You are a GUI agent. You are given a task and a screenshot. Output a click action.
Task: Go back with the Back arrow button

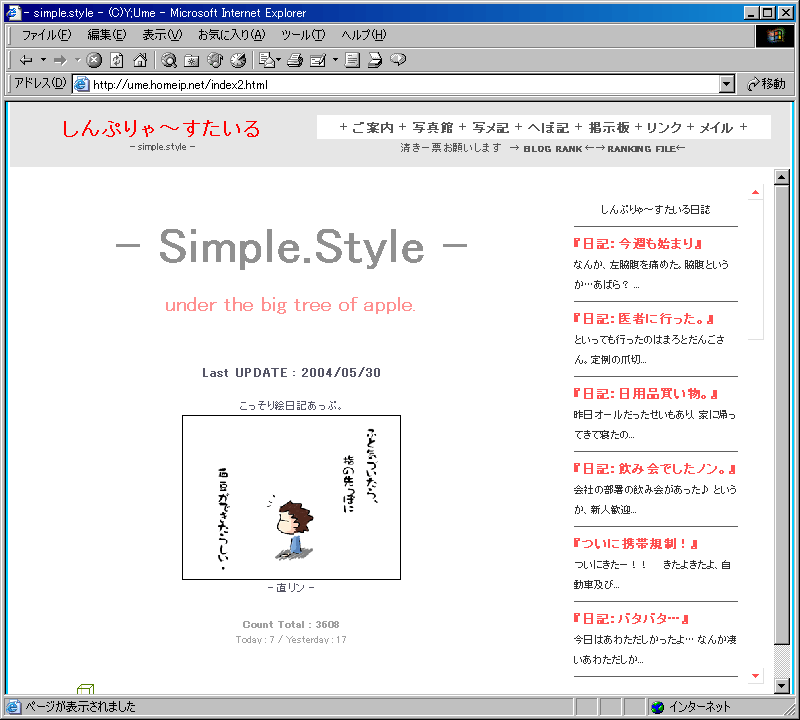click(26, 60)
